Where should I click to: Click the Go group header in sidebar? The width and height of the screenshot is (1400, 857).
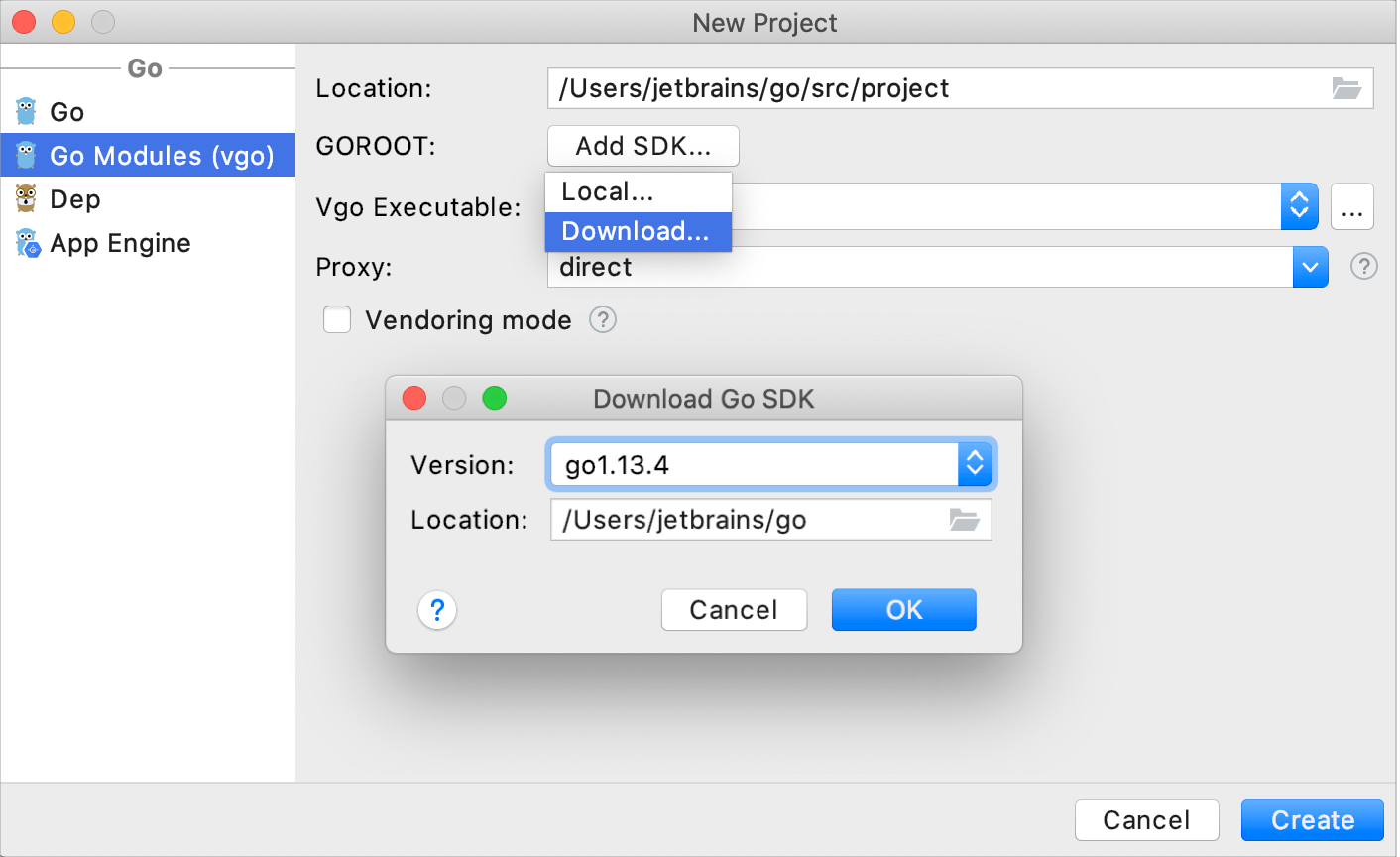pos(145,68)
